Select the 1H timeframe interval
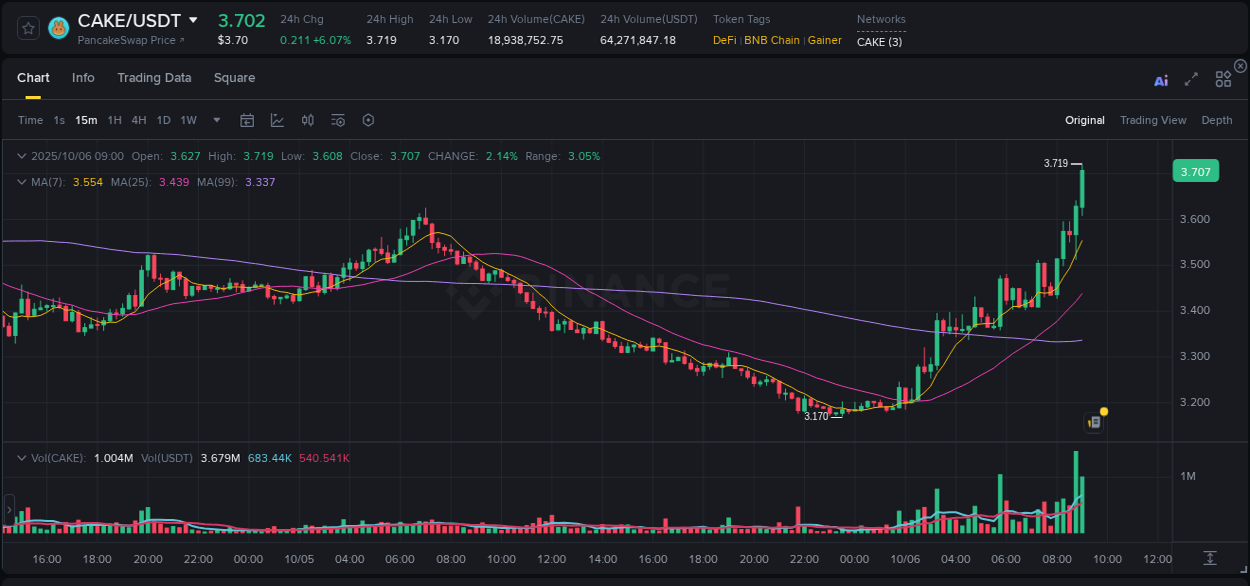 click(114, 120)
